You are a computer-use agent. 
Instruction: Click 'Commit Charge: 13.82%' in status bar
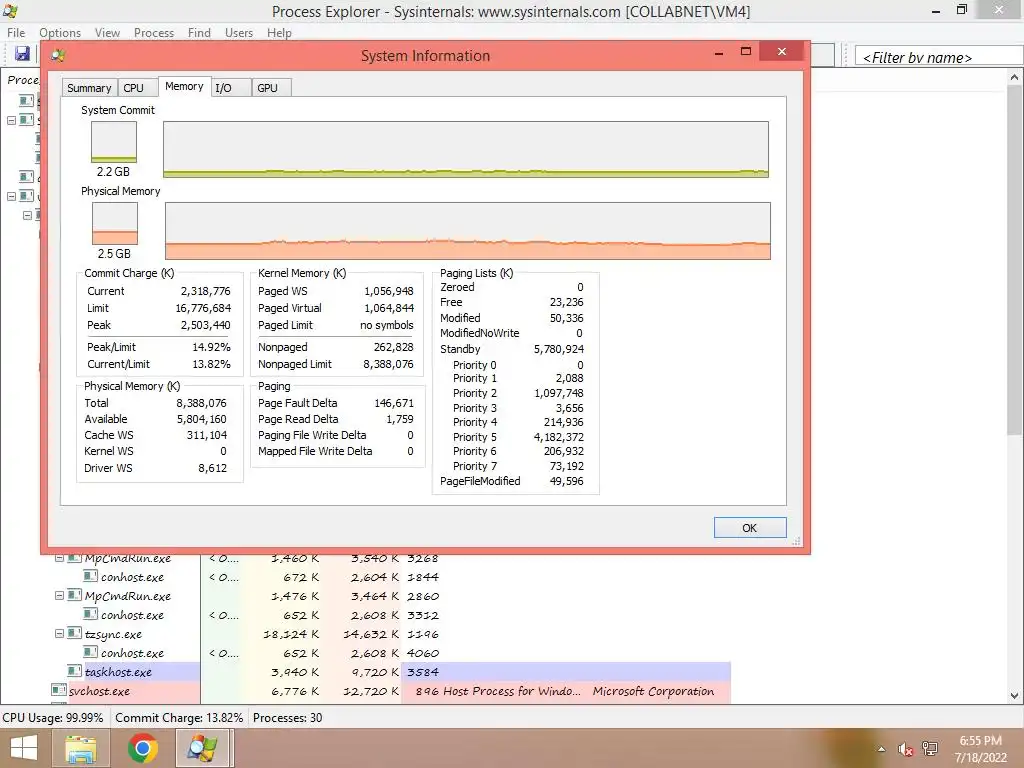tap(179, 718)
